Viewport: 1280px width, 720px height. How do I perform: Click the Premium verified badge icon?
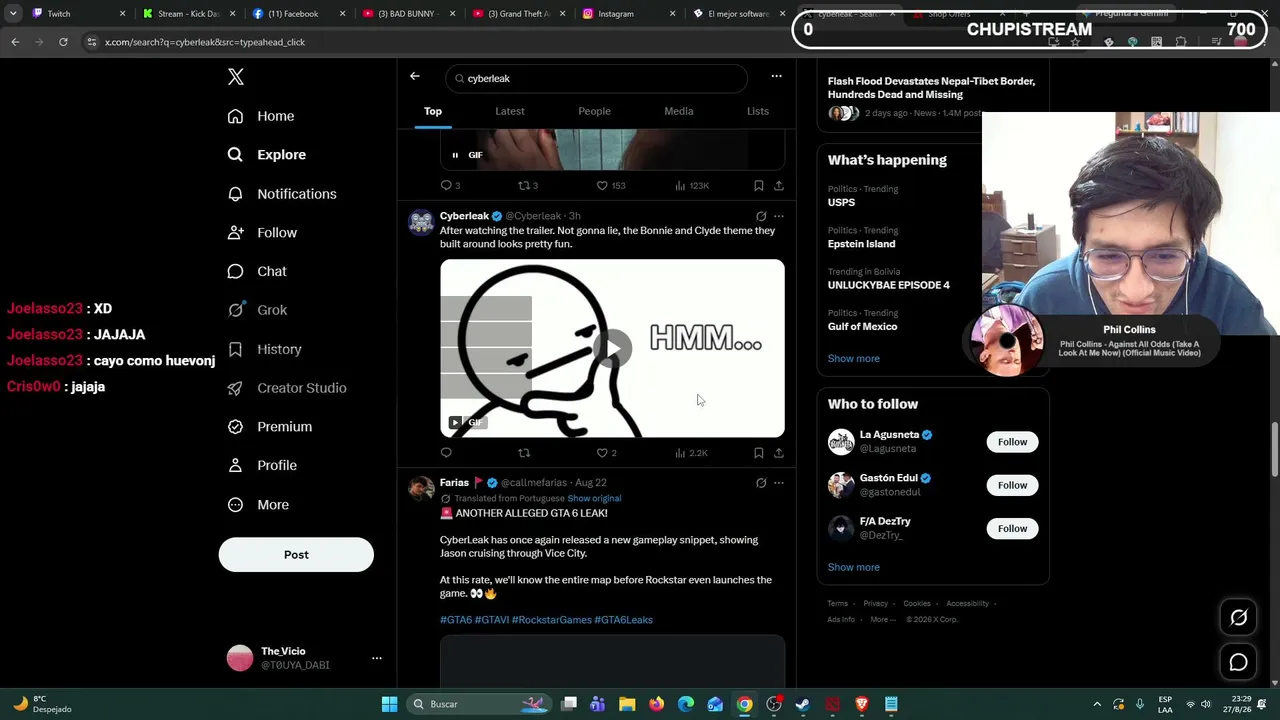pyautogui.click(x=235, y=427)
